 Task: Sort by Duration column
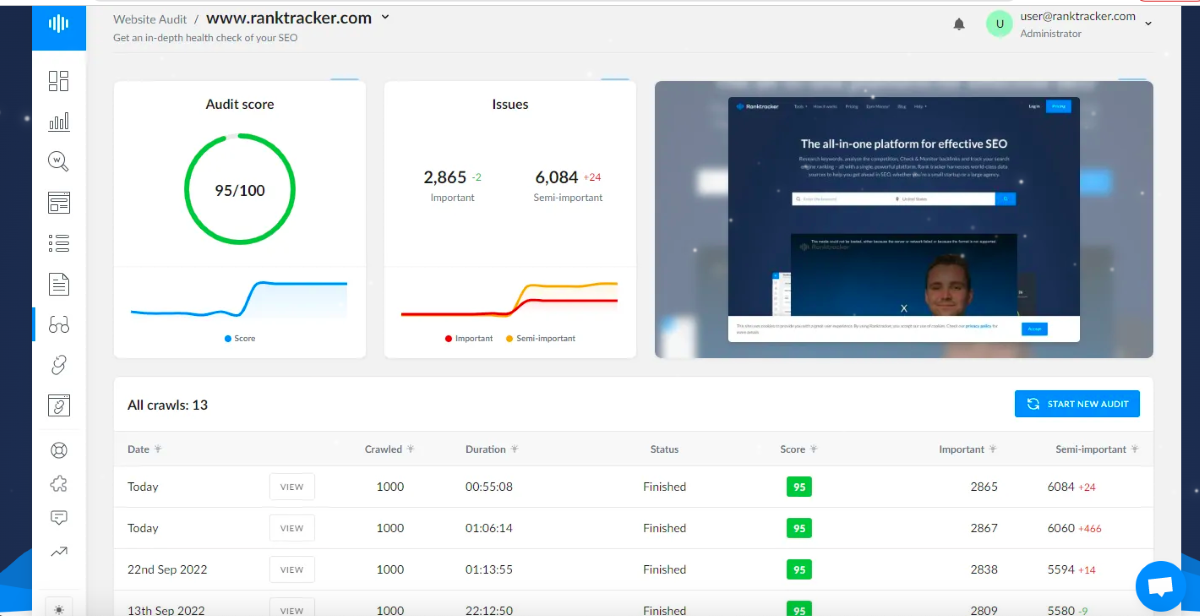[x=492, y=449]
